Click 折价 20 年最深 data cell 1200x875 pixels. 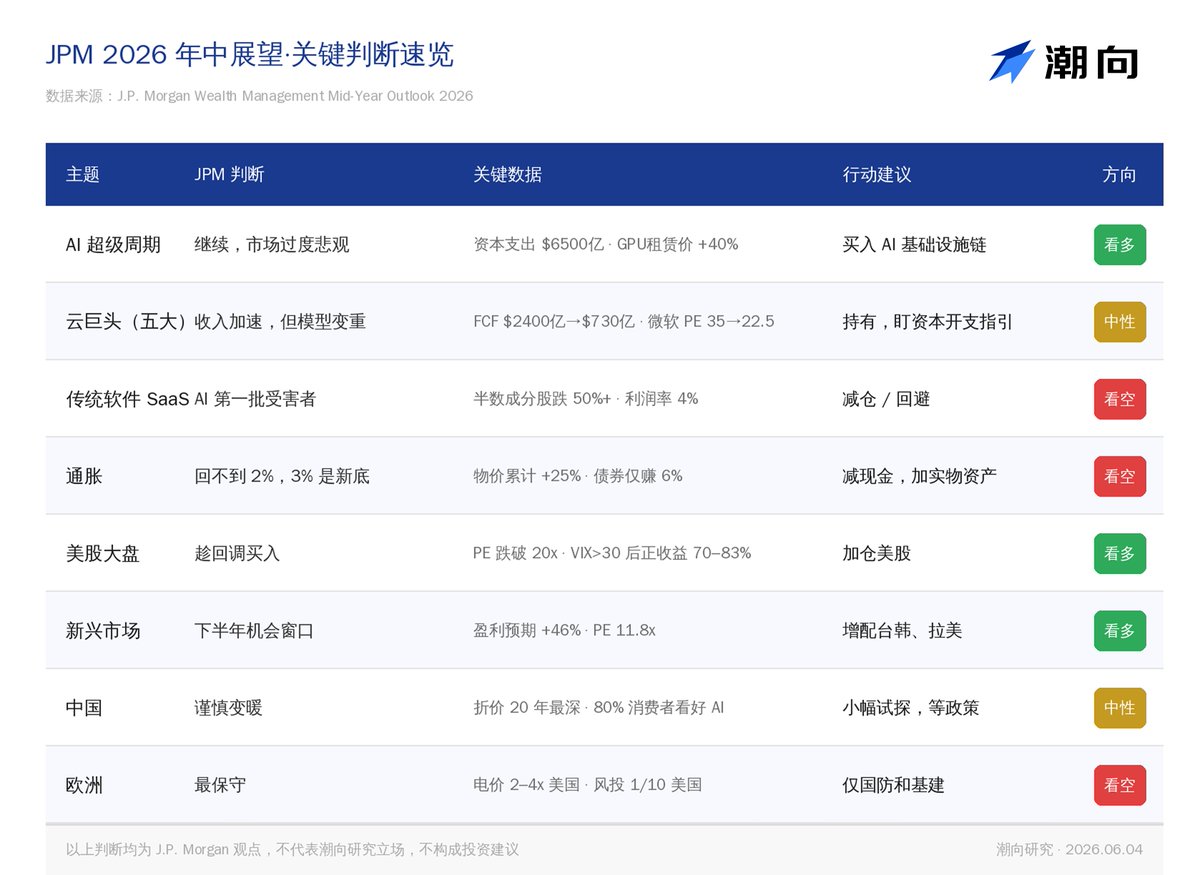[x=599, y=707]
